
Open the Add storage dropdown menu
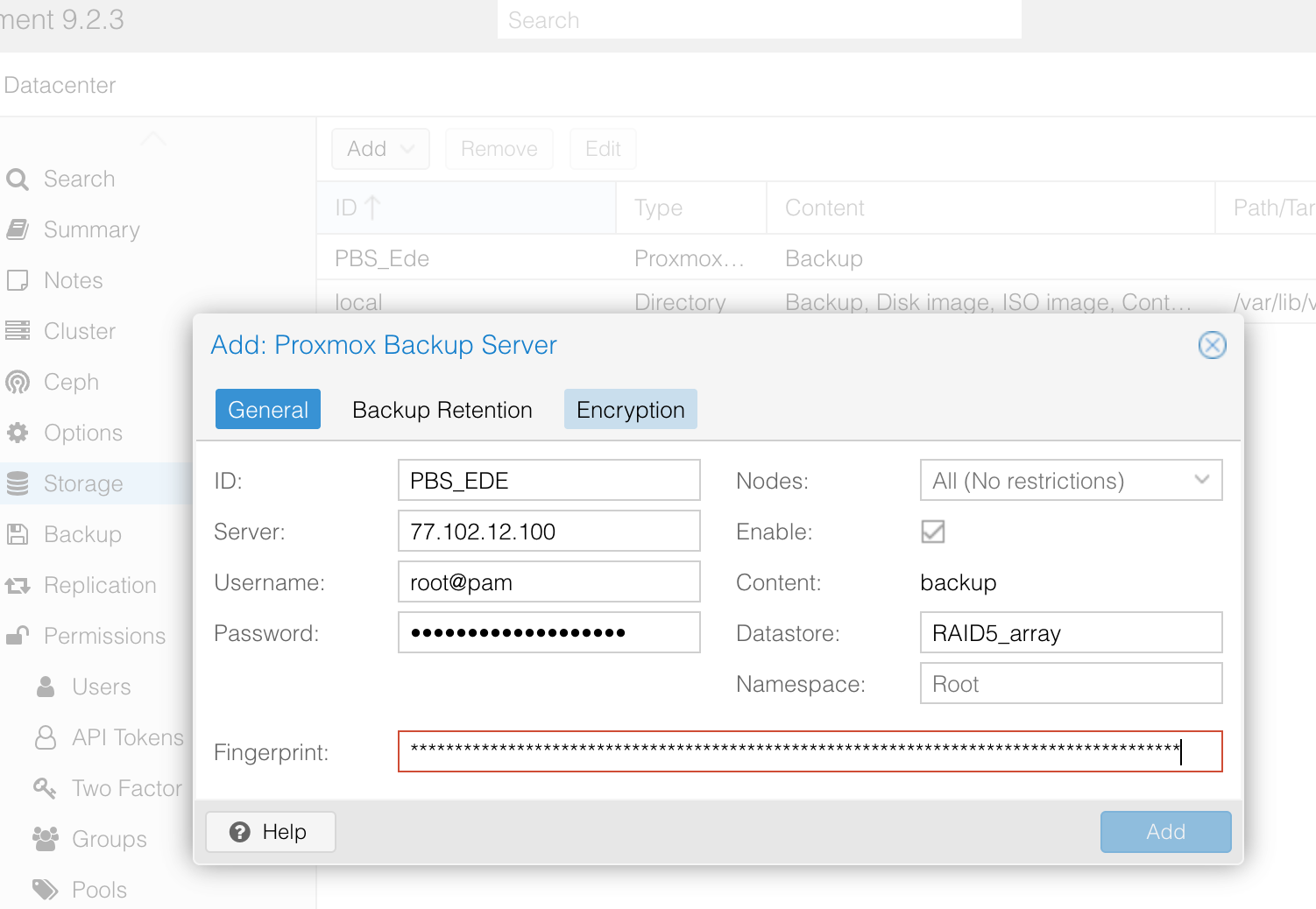[380, 149]
